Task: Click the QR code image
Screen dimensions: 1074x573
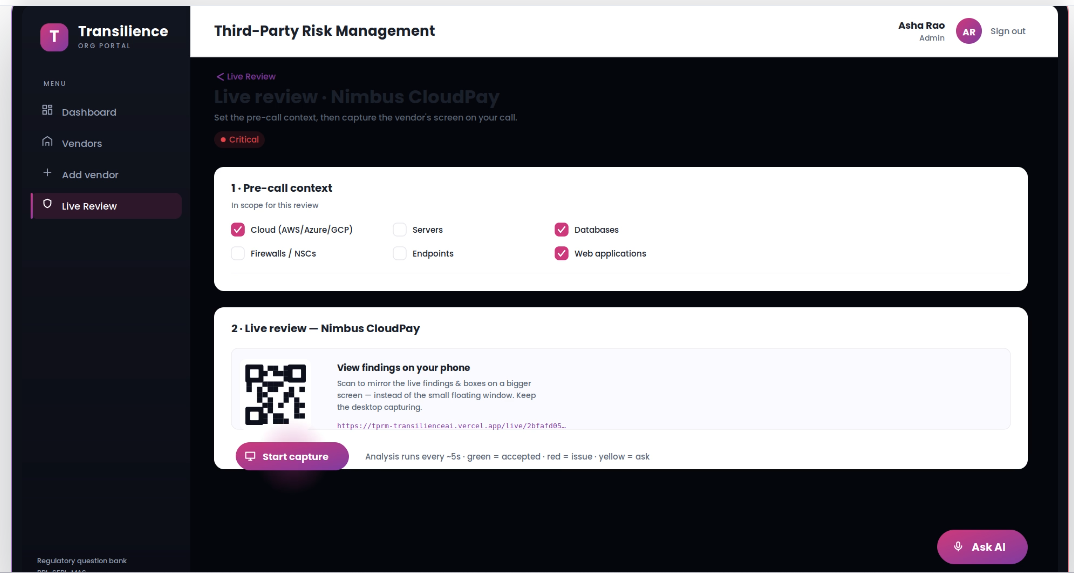Action: click(275, 394)
